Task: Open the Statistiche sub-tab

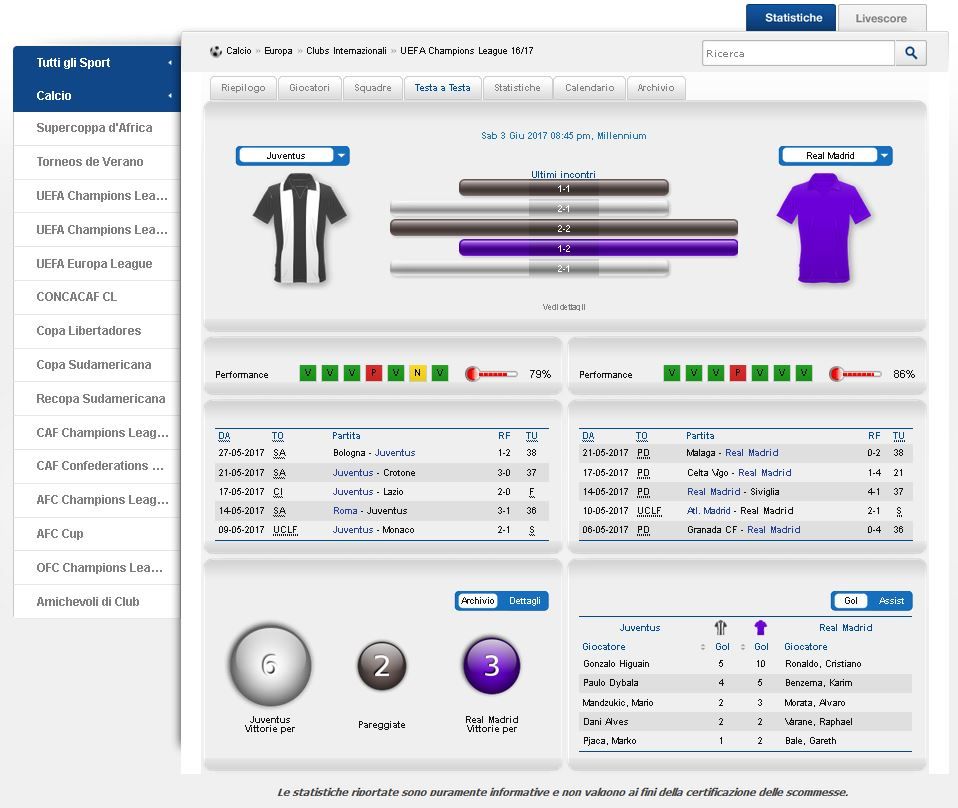Action: pos(517,87)
